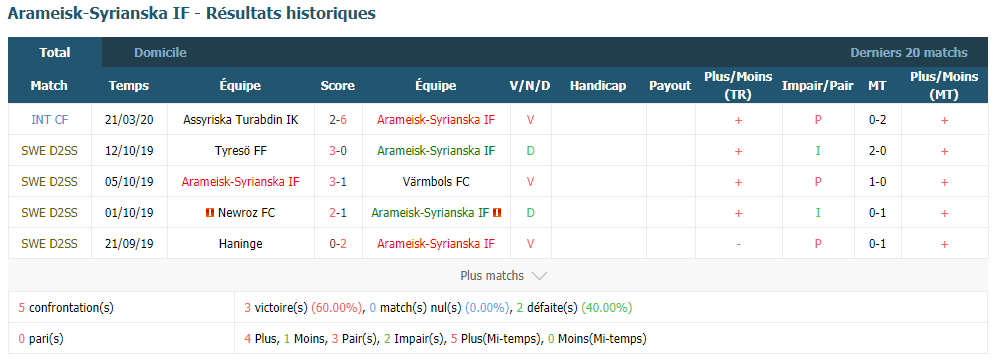996x362 pixels.
Task: Open the 2-6 score details
Action: point(338,119)
